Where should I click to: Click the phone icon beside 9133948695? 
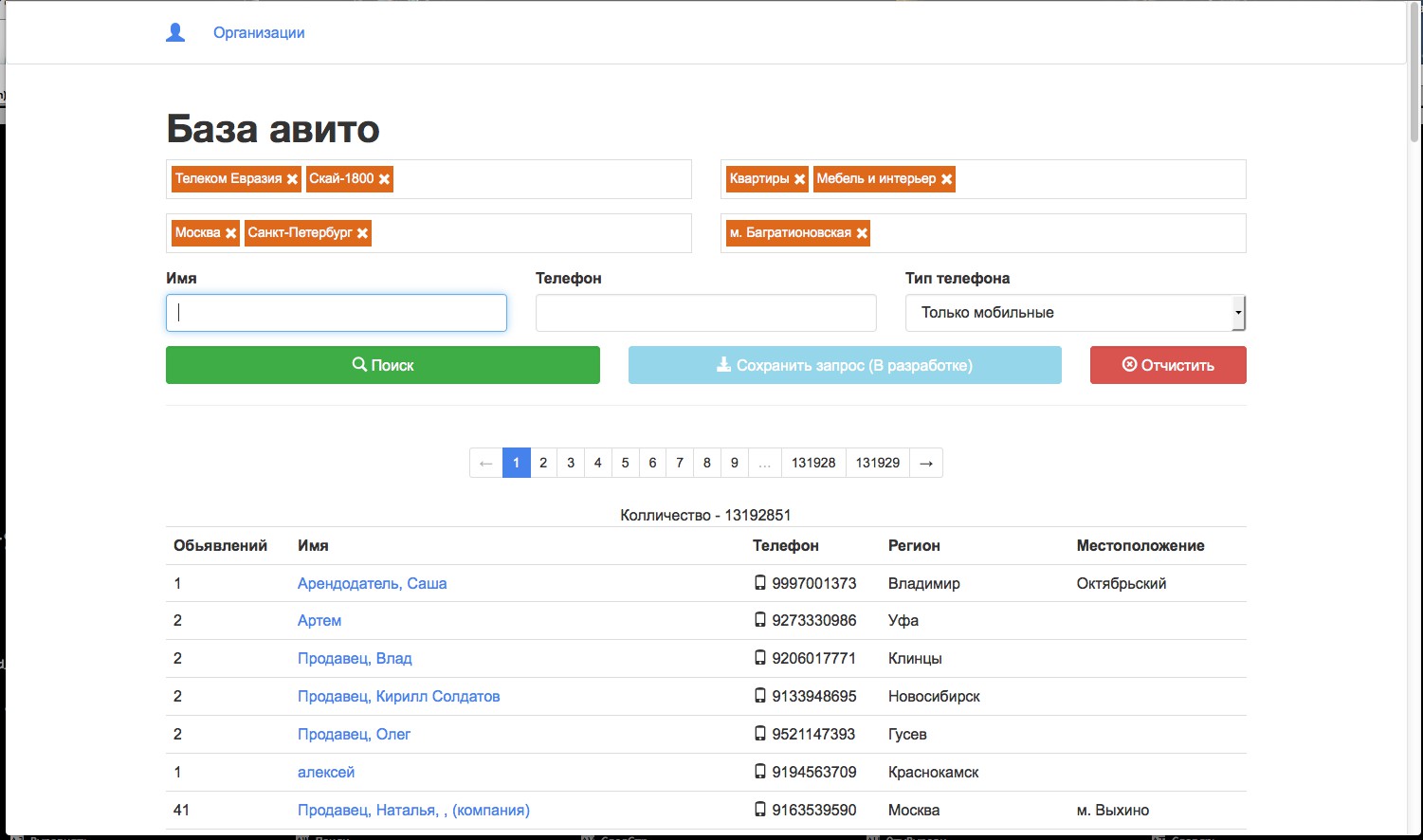(x=759, y=696)
